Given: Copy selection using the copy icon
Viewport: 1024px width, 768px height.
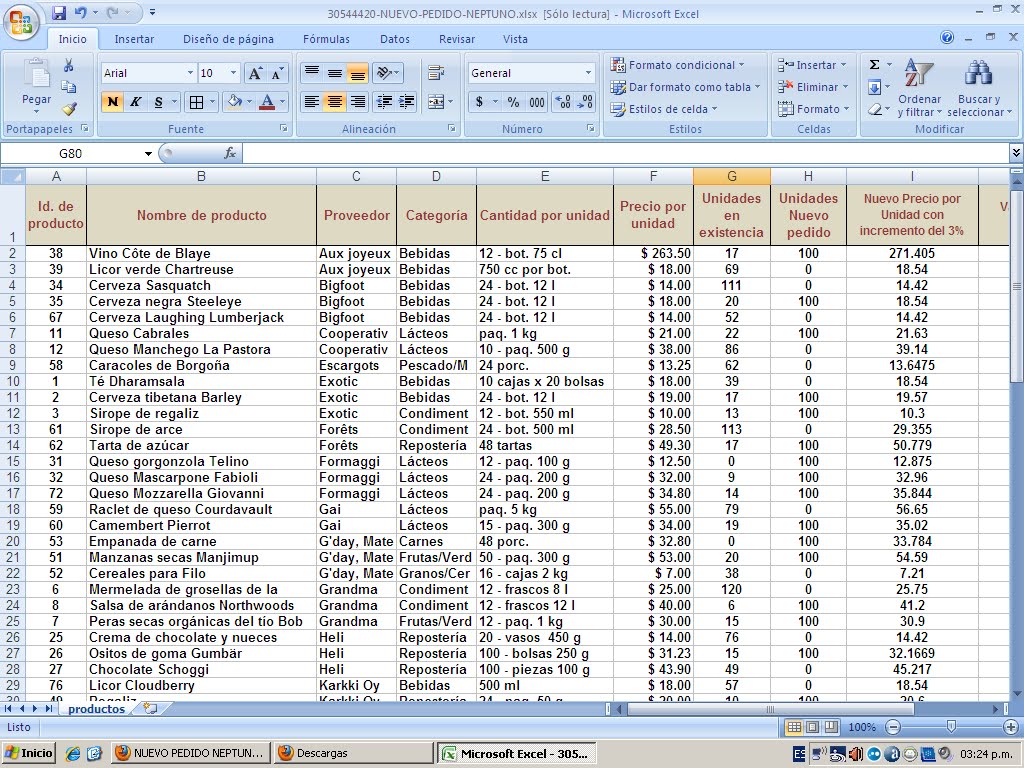Looking at the screenshot, I should coord(68,87).
